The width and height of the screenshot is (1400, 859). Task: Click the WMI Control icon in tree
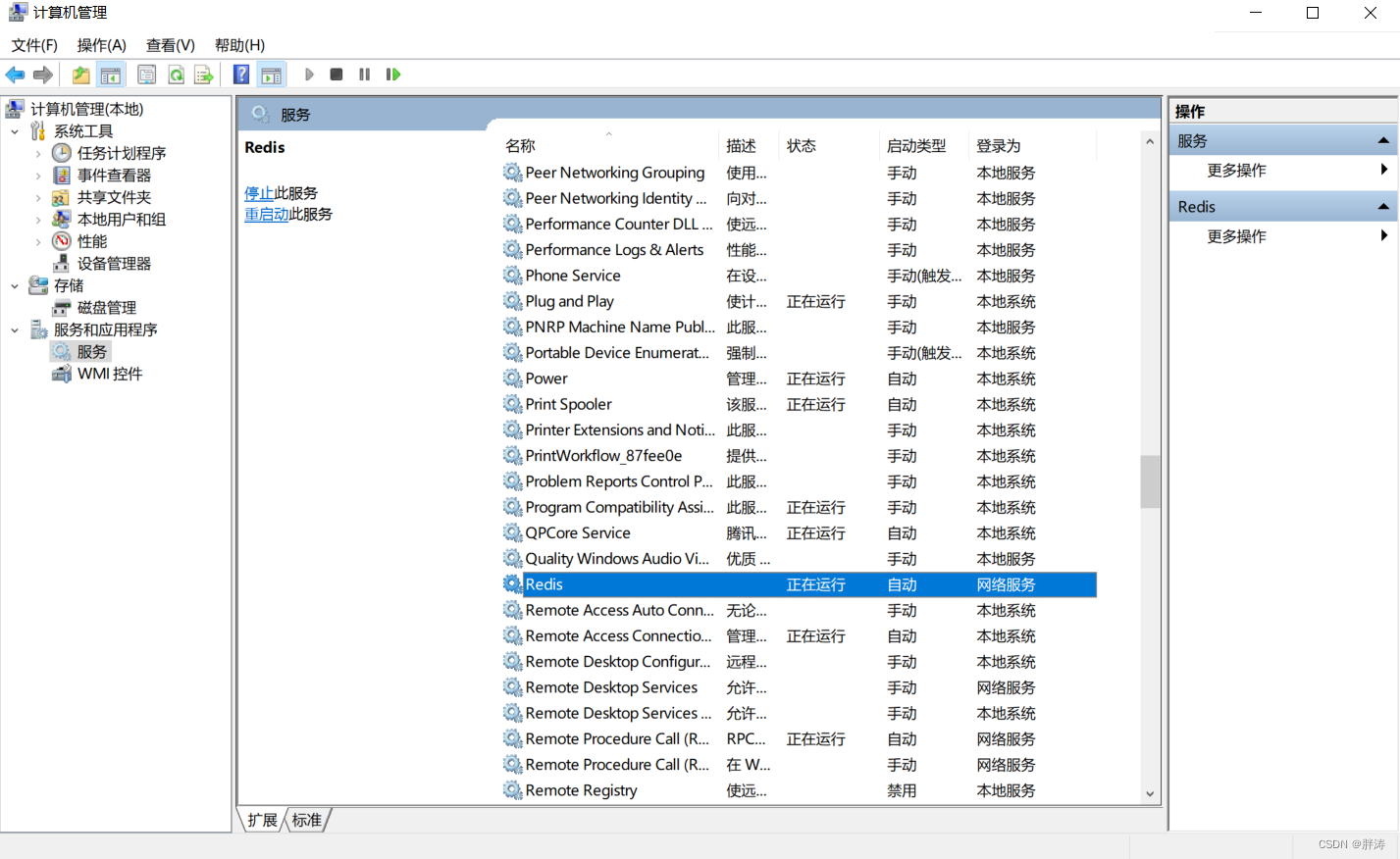(x=62, y=374)
